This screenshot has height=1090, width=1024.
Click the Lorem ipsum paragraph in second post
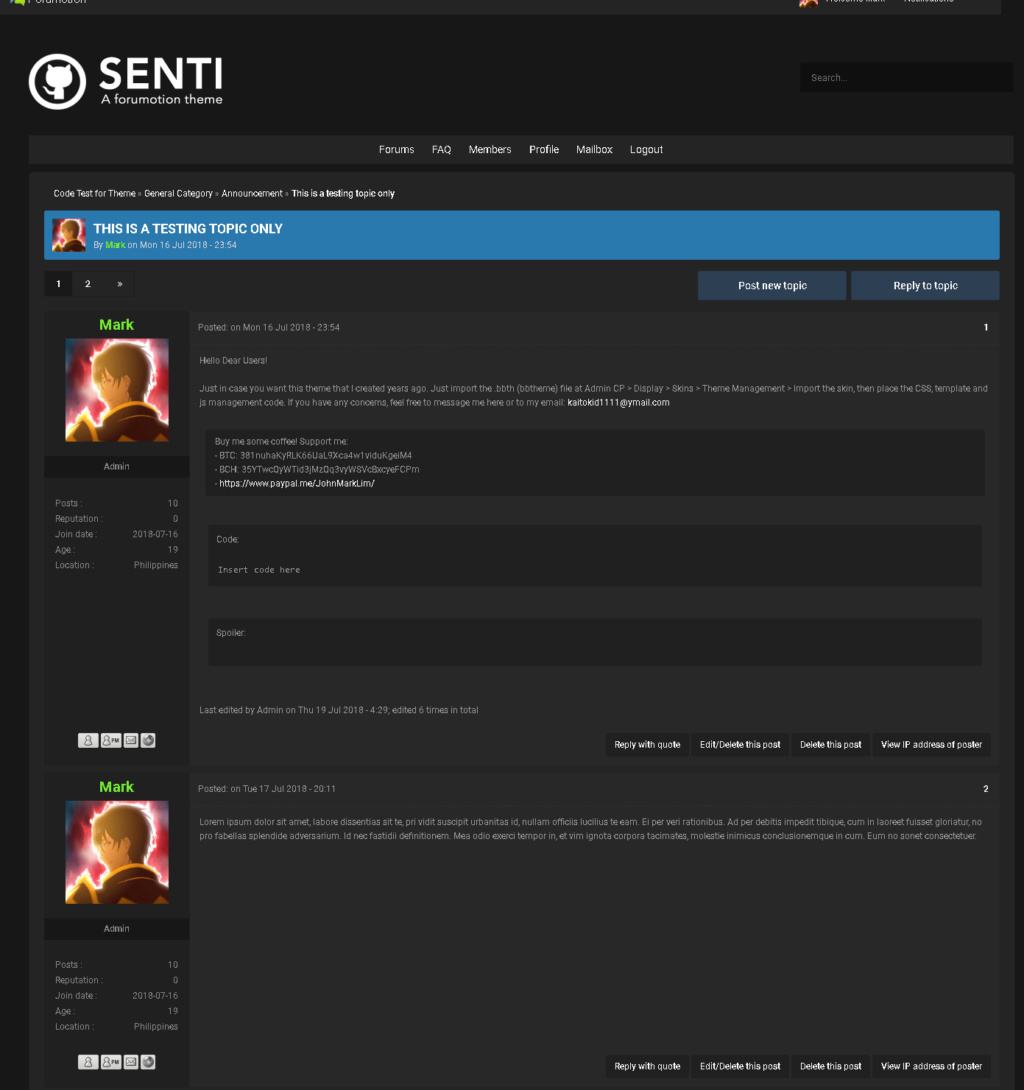[x=591, y=829]
